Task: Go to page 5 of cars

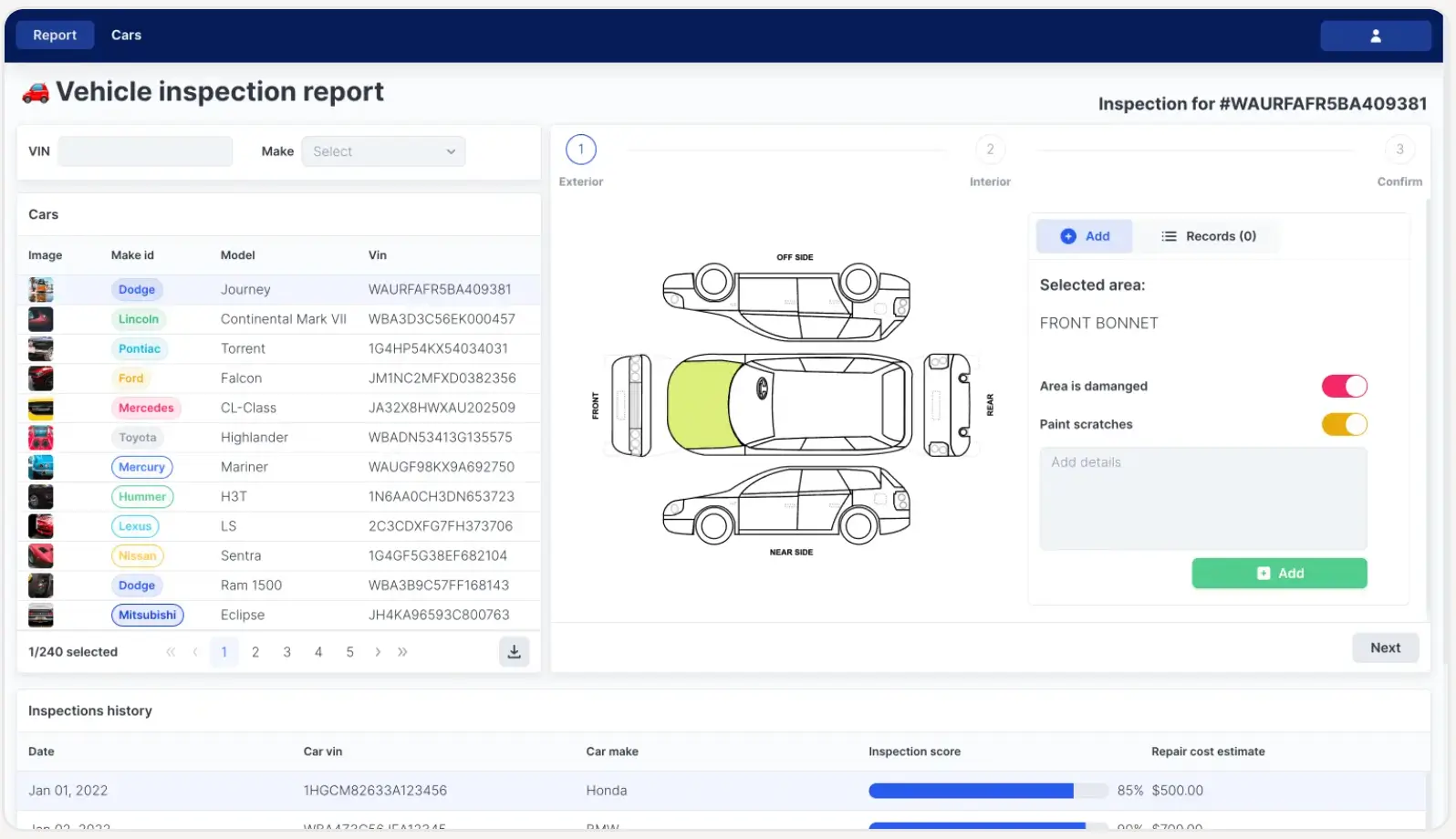Action: [349, 652]
